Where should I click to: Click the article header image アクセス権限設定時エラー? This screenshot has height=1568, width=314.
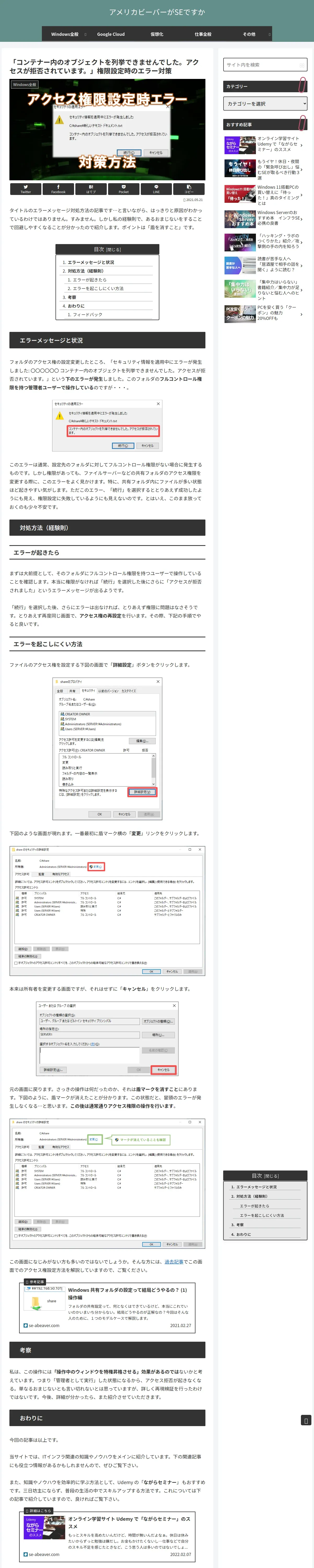(107, 130)
